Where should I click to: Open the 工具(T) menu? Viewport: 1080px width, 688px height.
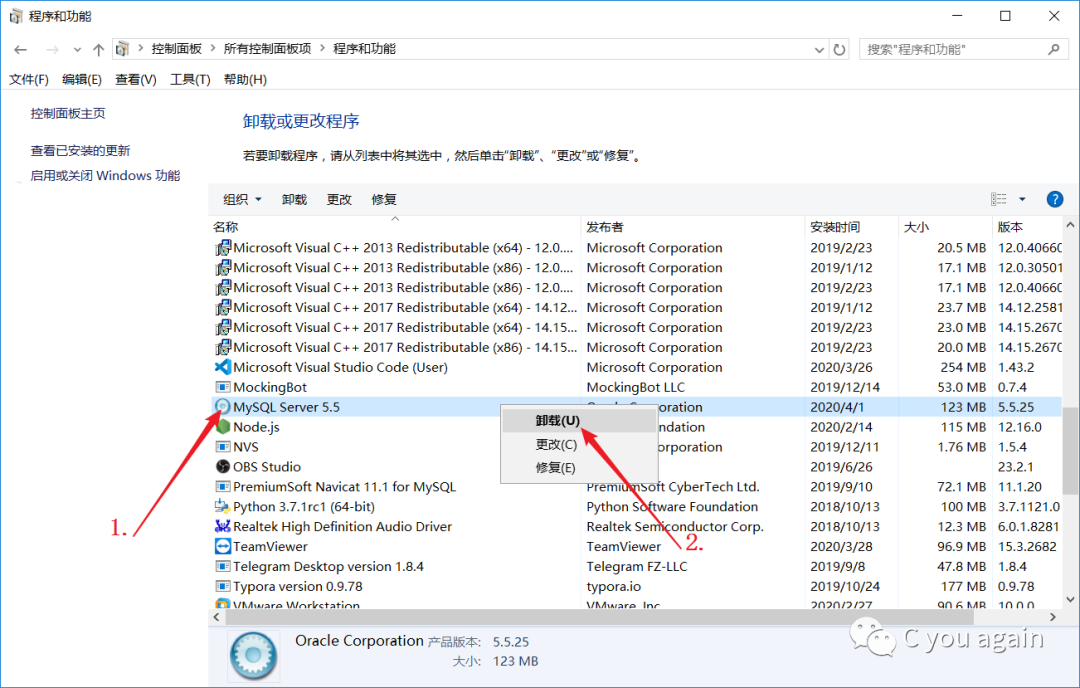click(x=190, y=80)
